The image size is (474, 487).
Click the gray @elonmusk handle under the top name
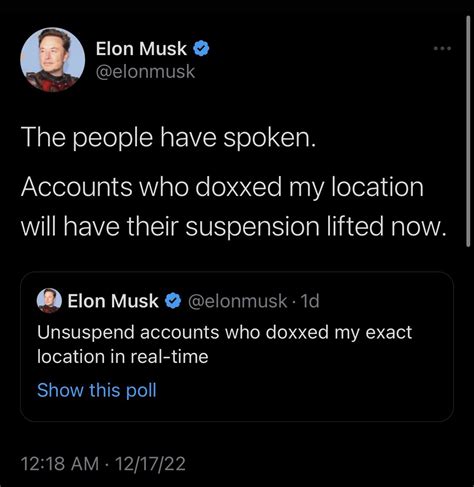(x=145, y=72)
